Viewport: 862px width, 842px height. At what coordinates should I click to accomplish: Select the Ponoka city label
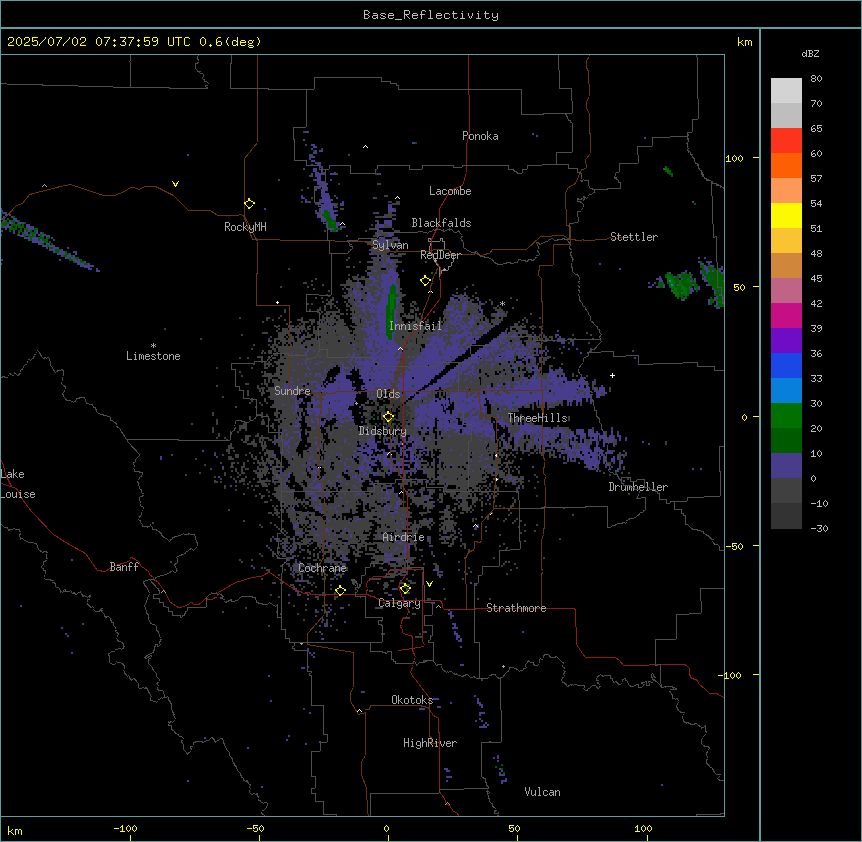tap(480, 136)
